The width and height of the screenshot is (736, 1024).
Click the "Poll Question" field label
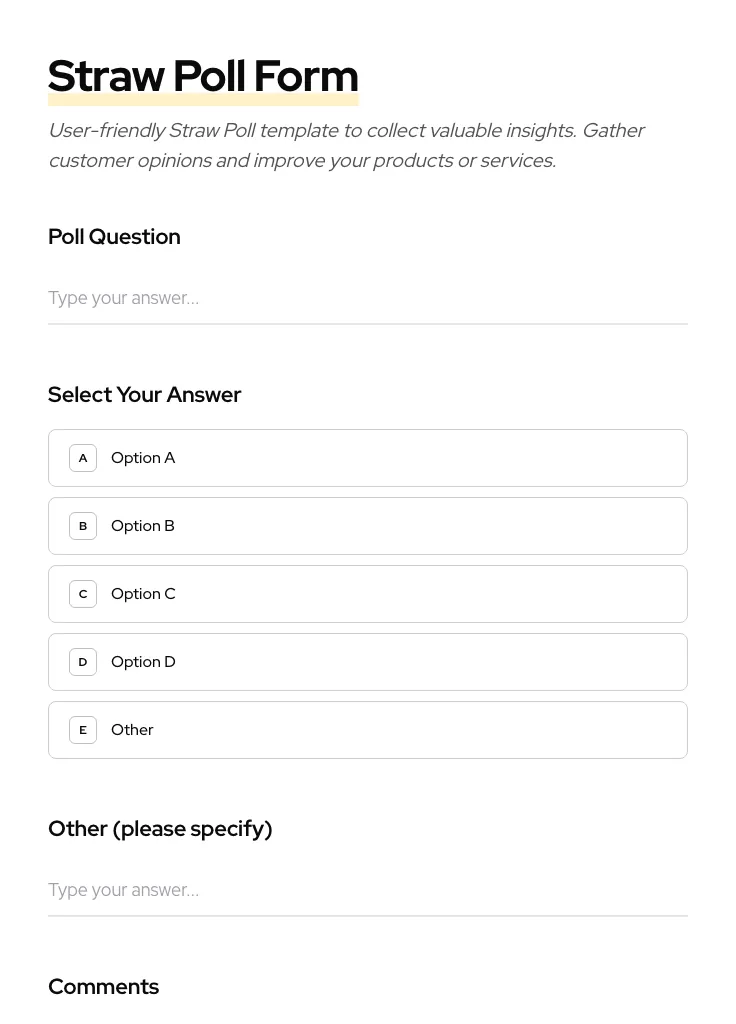click(114, 237)
